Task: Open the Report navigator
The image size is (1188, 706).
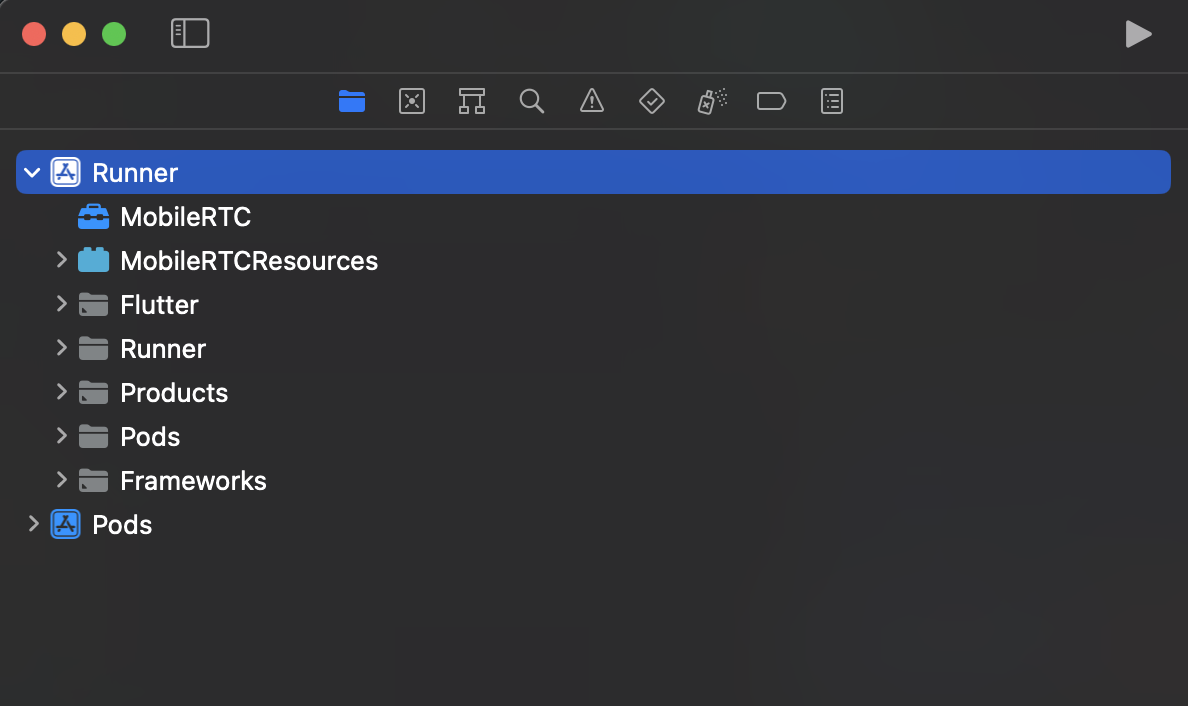Action: click(x=832, y=101)
